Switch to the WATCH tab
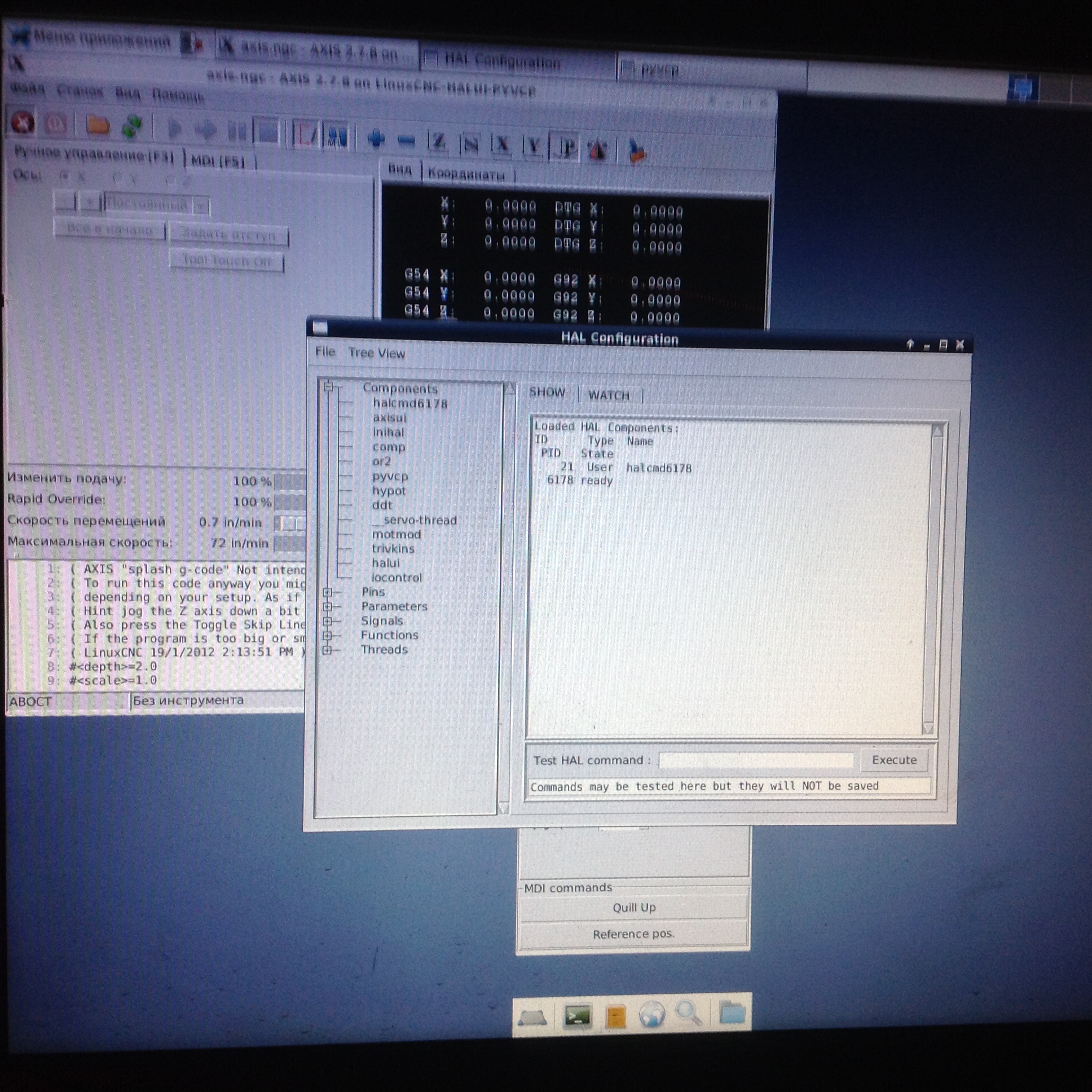 tap(609, 395)
